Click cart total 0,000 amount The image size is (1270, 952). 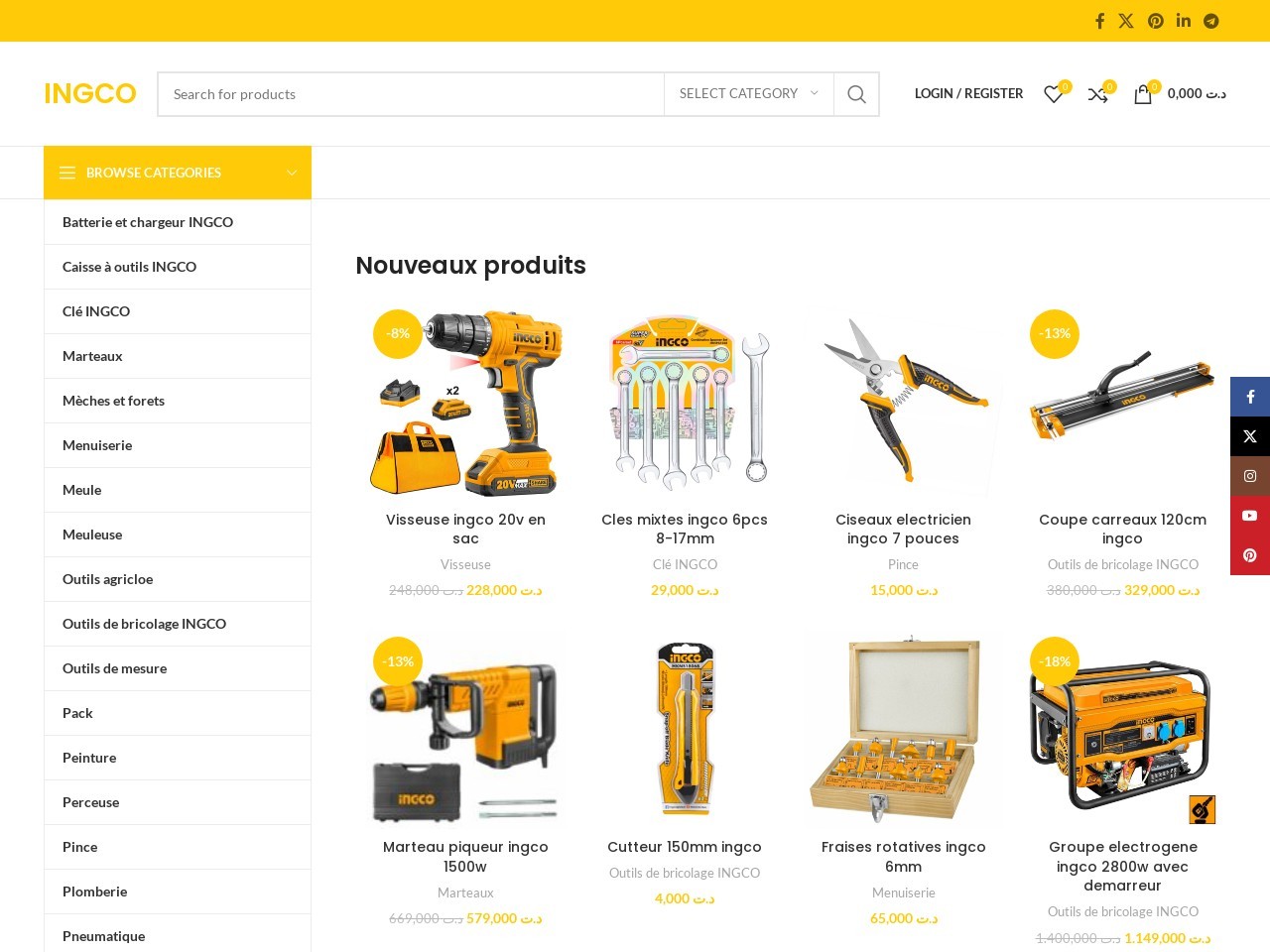point(1197,93)
